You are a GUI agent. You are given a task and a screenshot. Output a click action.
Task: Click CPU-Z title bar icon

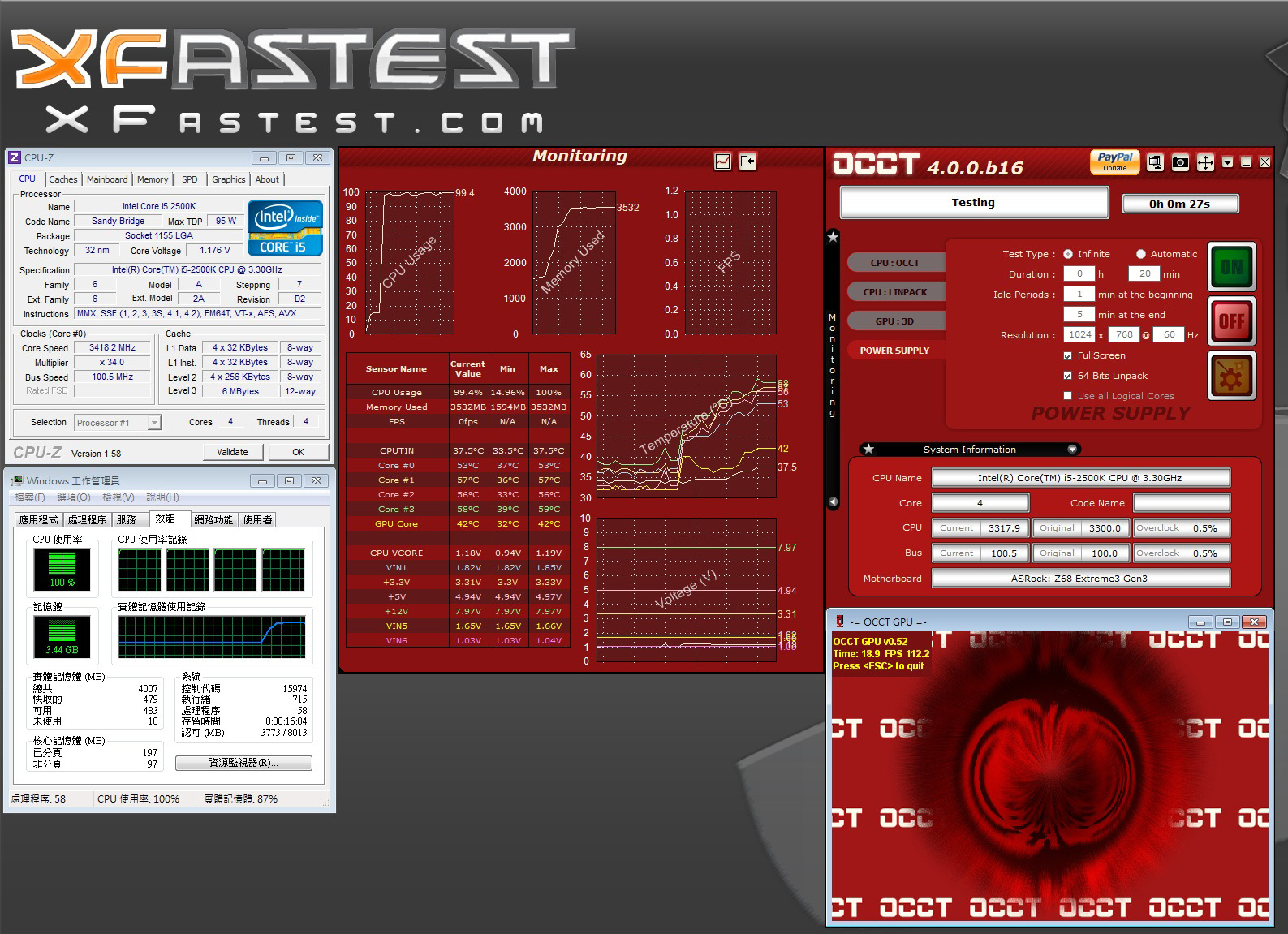click(x=15, y=157)
